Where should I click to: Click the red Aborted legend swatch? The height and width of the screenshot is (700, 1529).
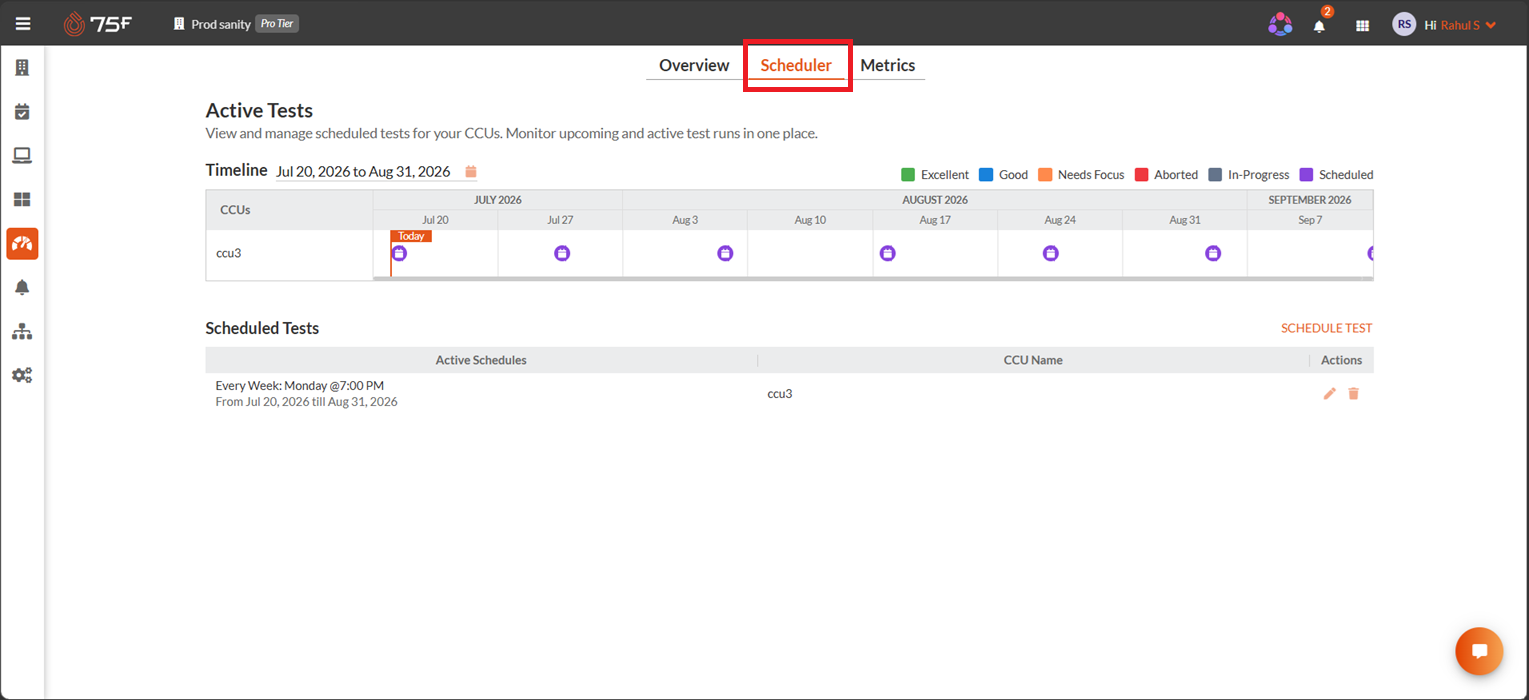(1141, 175)
